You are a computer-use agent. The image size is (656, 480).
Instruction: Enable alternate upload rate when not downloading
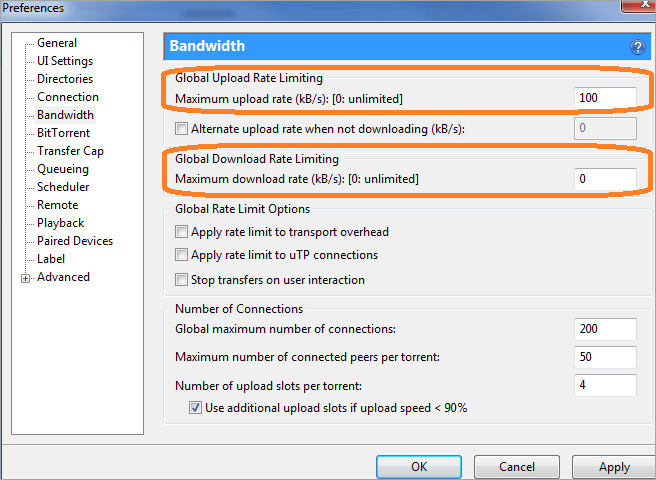(x=181, y=129)
